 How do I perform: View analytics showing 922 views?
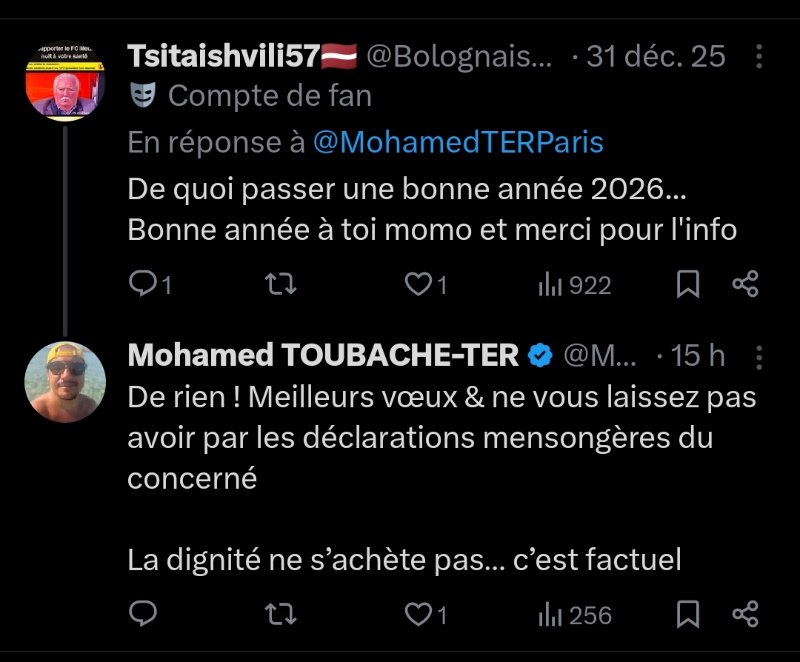click(x=574, y=285)
